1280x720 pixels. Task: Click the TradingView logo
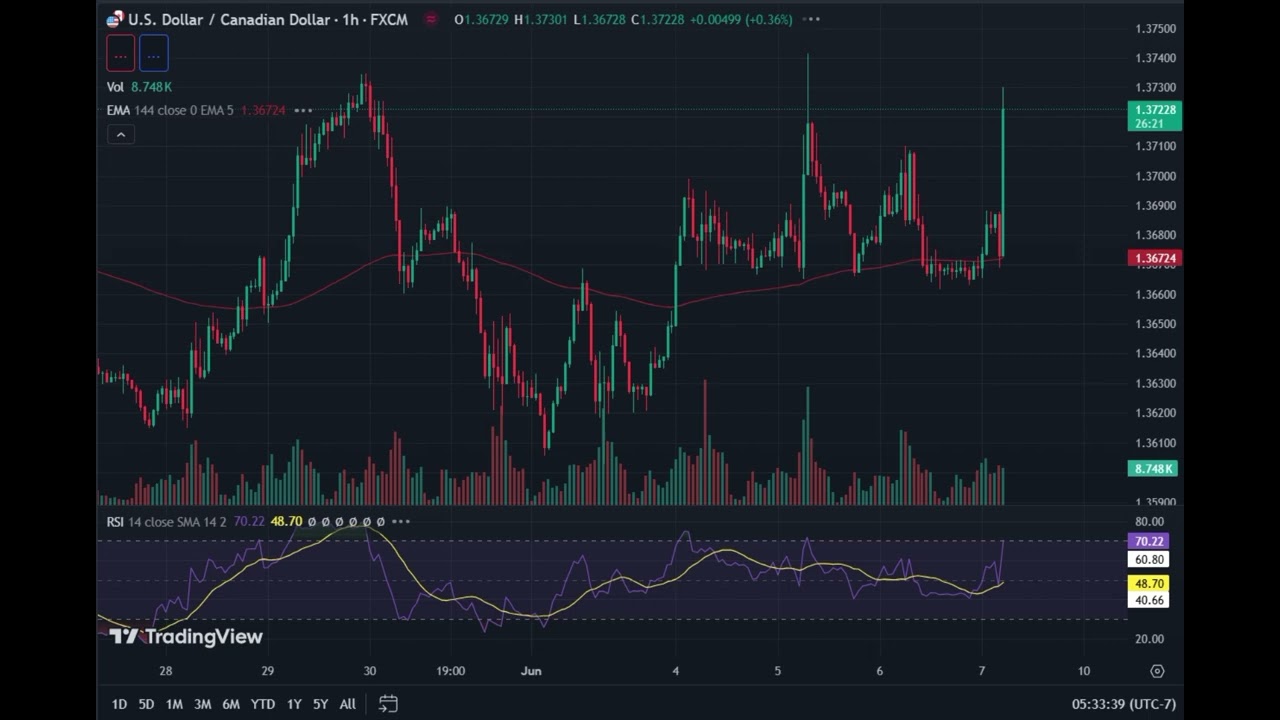[x=186, y=637]
